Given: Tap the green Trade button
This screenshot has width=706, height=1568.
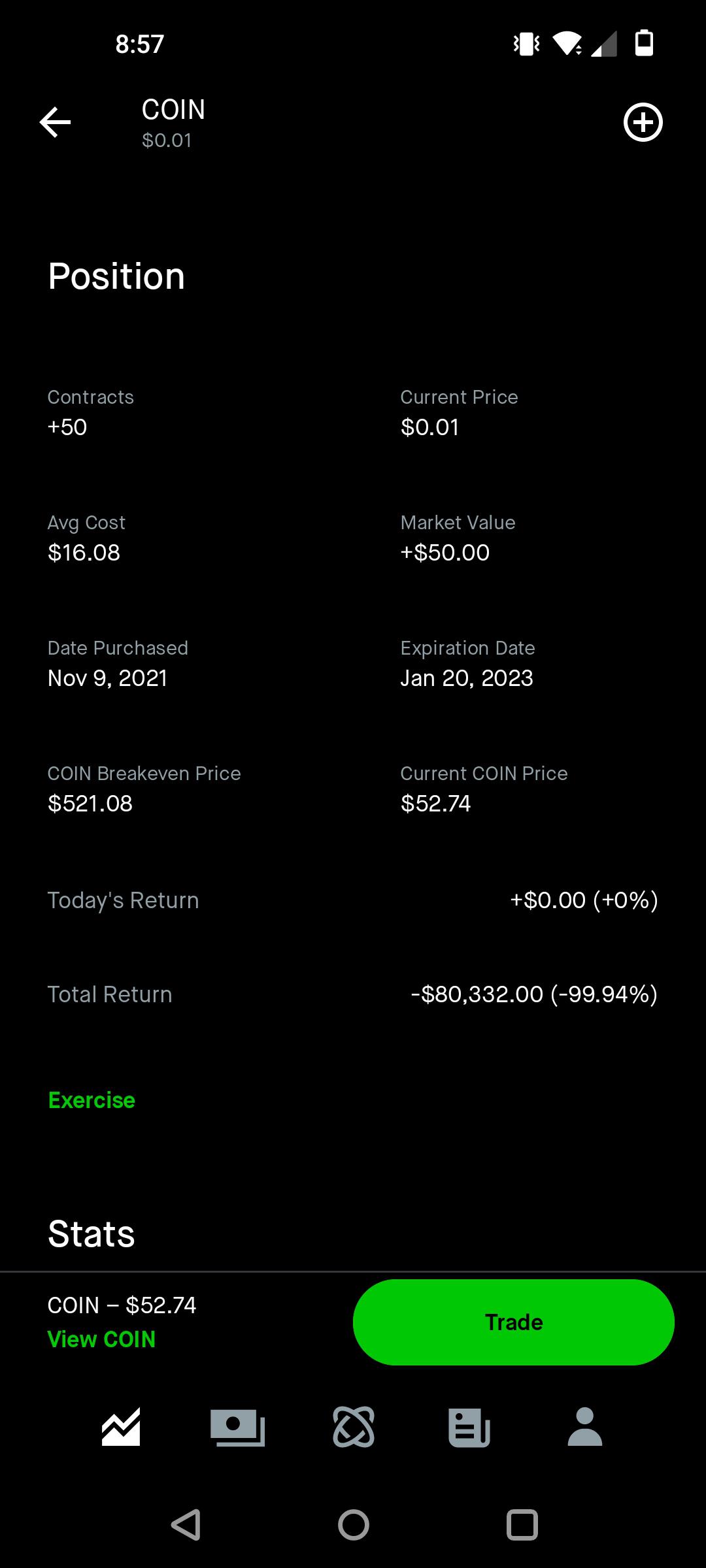Looking at the screenshot, I should pos(513,1322).
